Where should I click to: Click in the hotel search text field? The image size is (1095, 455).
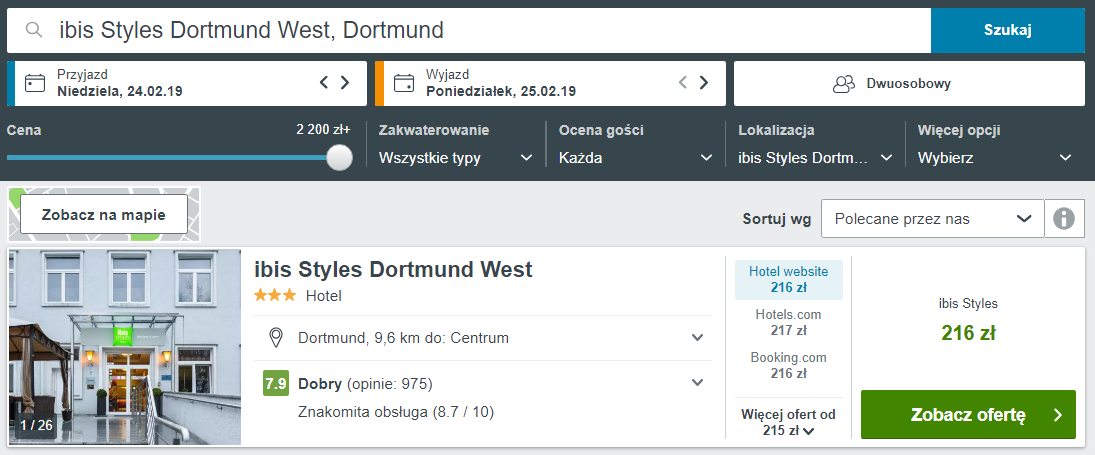[469, 30]
